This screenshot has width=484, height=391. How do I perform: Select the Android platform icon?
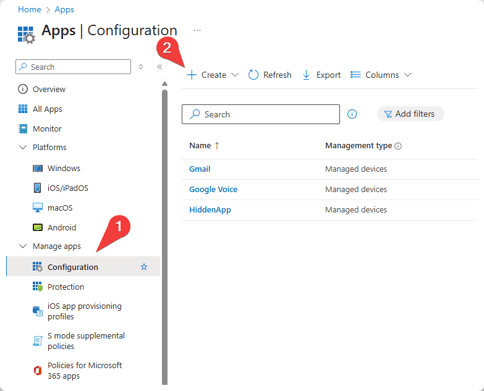point(38,228)
